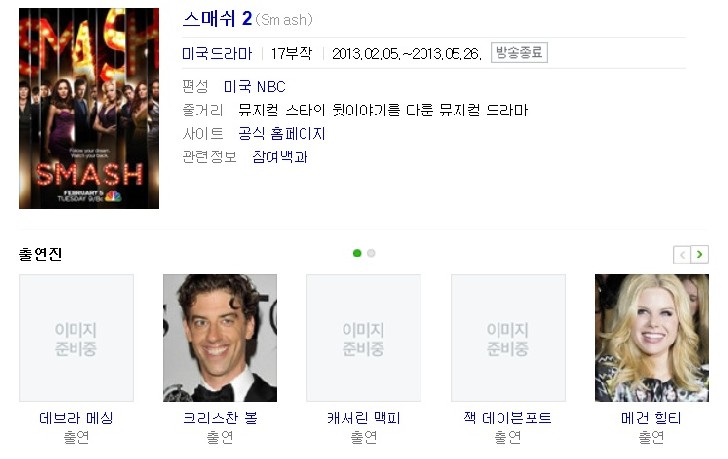Open the 데브라 메싱 name link

[76, 418]
